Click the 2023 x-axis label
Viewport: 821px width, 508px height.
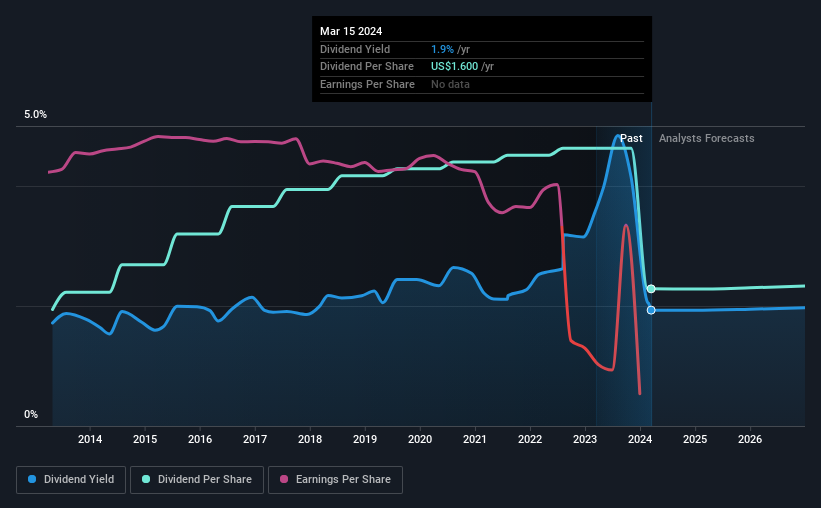[x=585, y=439]
